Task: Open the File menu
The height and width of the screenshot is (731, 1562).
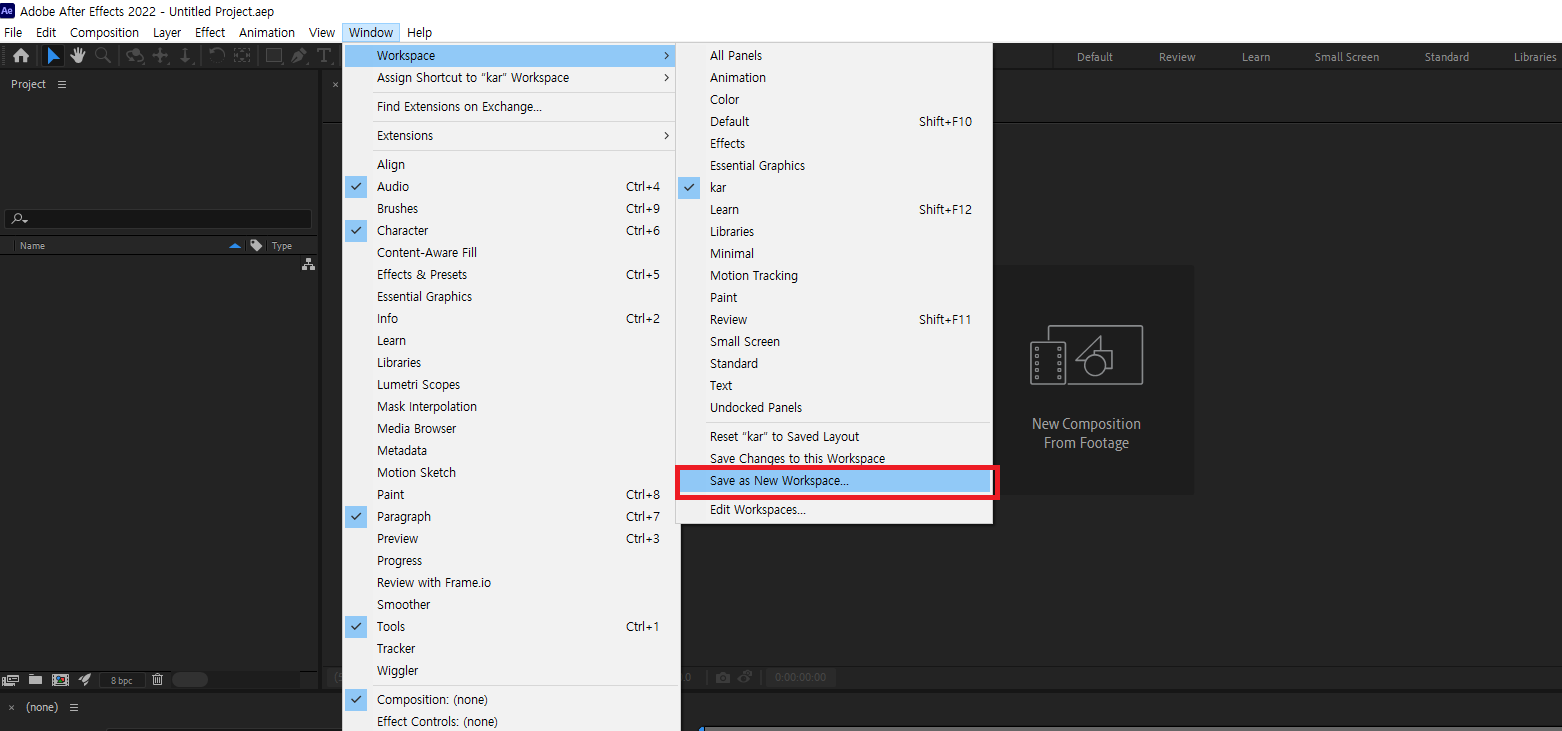Action: [x=13, y=32]
